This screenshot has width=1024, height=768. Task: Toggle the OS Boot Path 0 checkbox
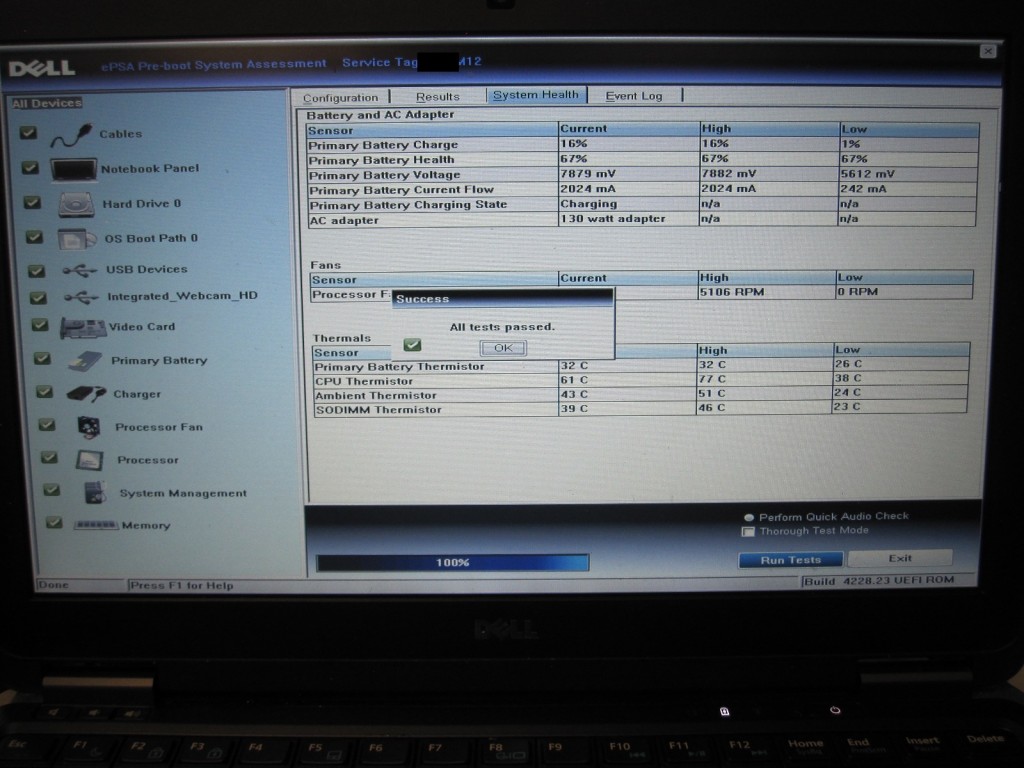pos(34,237)
